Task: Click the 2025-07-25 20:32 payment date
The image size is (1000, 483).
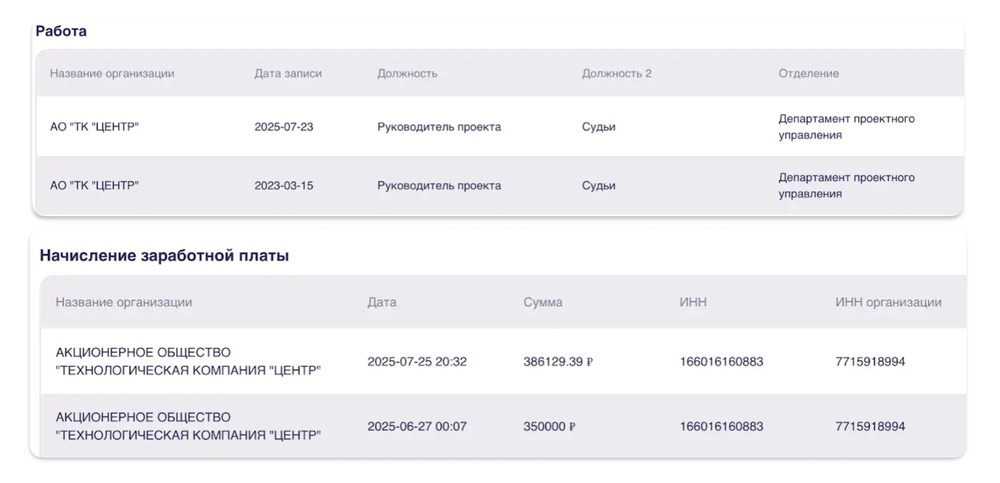Action: point(417,362)
